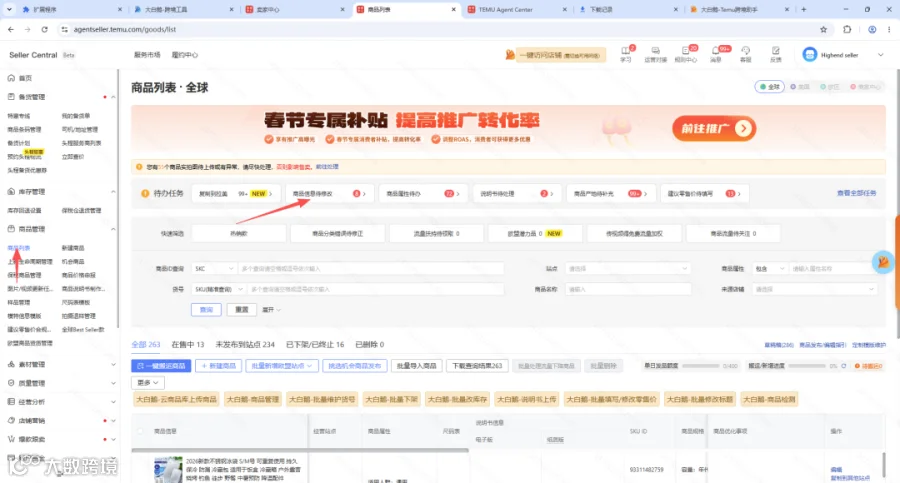Screen dimensions: 900x483
Task: Select the 欧区 region option
Action: pyautogui.click(x=830, y=87)
